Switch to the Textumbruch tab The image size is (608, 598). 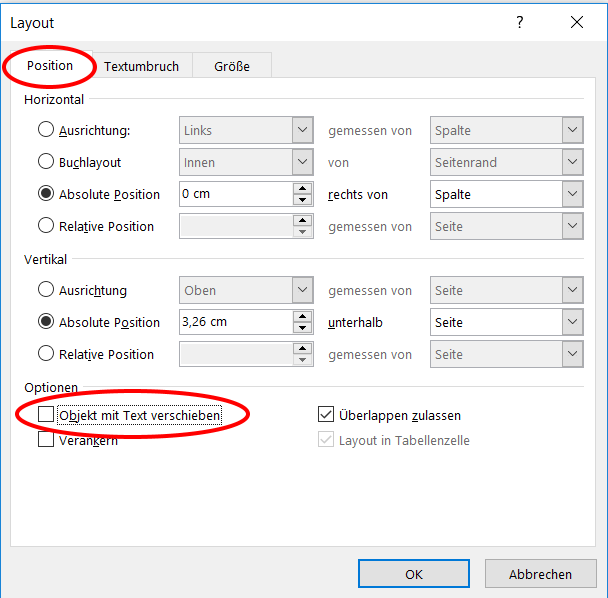pyautogui.click(x=141, y=66)
